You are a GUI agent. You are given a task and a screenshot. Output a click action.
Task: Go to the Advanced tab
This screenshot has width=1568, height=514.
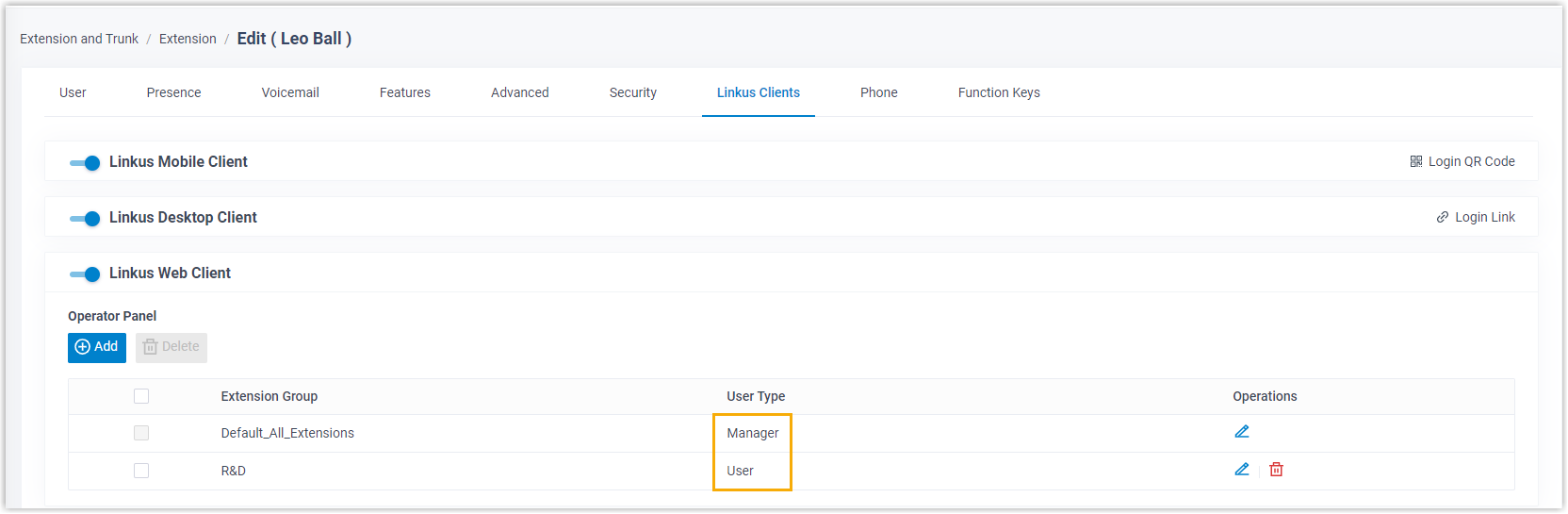[520, 92]
